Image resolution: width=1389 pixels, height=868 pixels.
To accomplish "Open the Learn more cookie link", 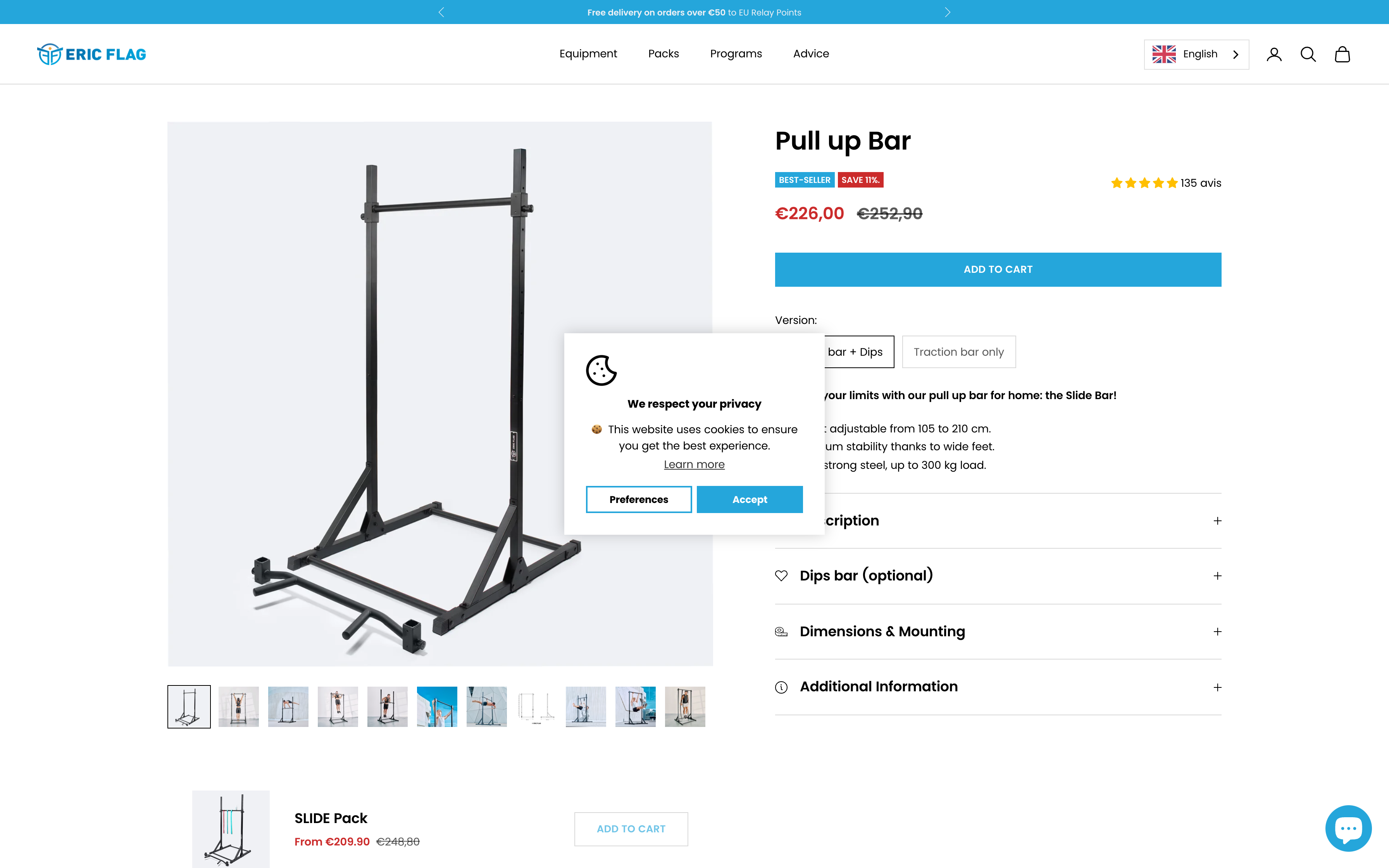I will pos(694,464).
